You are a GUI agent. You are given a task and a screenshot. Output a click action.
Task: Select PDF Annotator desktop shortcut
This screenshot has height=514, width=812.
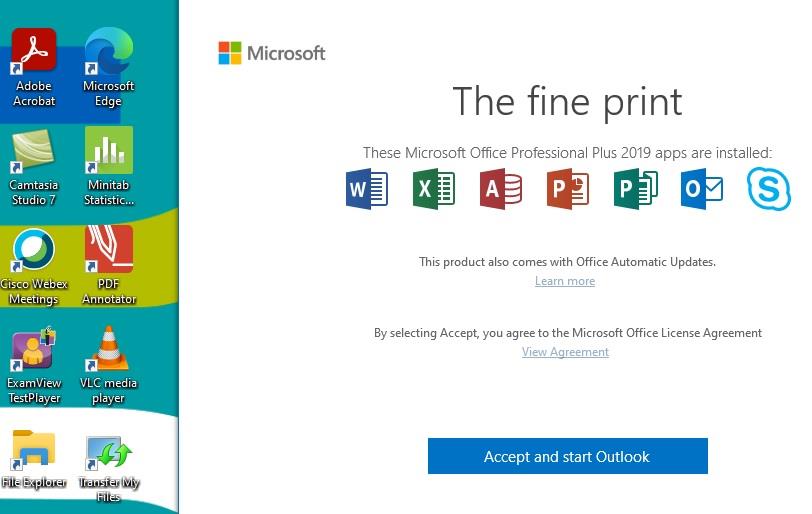[x=109, y=266]
